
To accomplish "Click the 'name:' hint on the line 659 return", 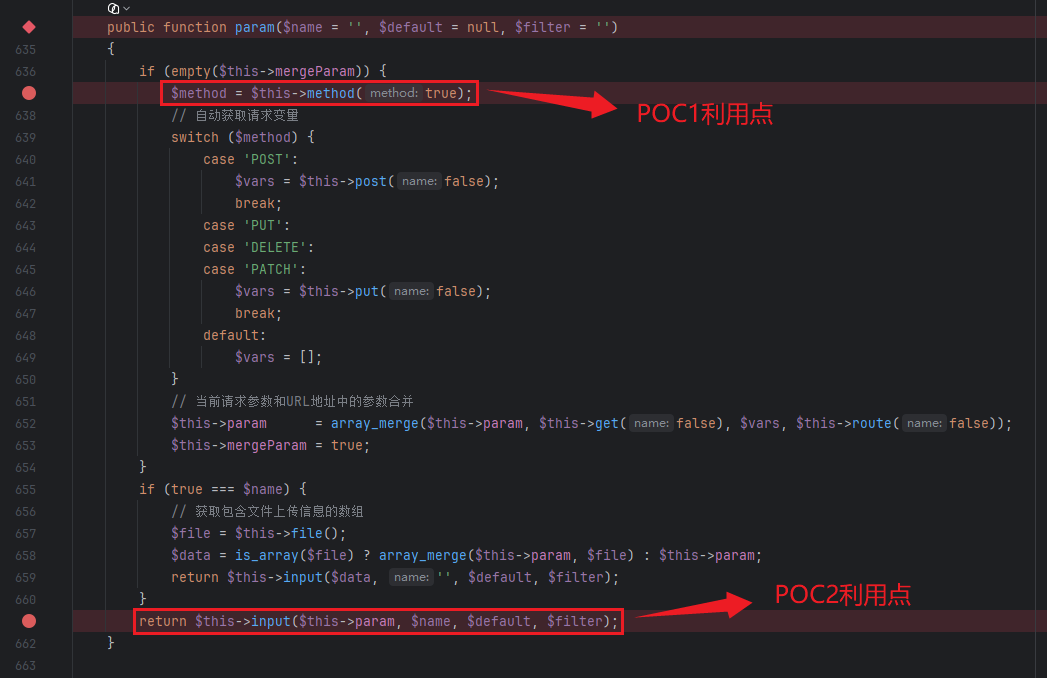I will (x=411, y=577).
